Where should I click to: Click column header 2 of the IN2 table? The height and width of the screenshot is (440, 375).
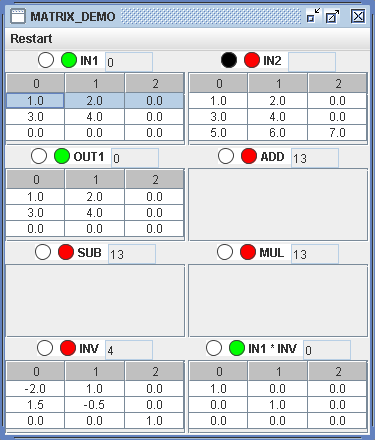[338, 83]
